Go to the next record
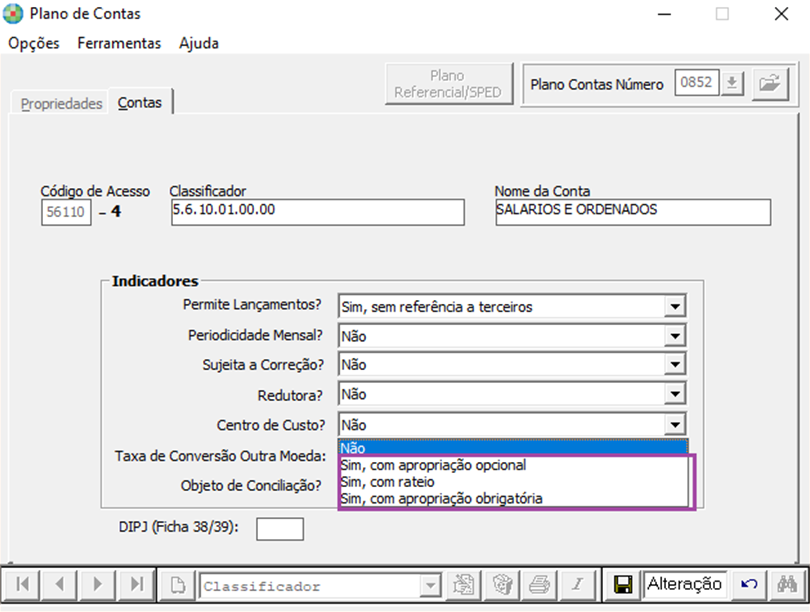This screenshot has width=810, height=612. 98,585
